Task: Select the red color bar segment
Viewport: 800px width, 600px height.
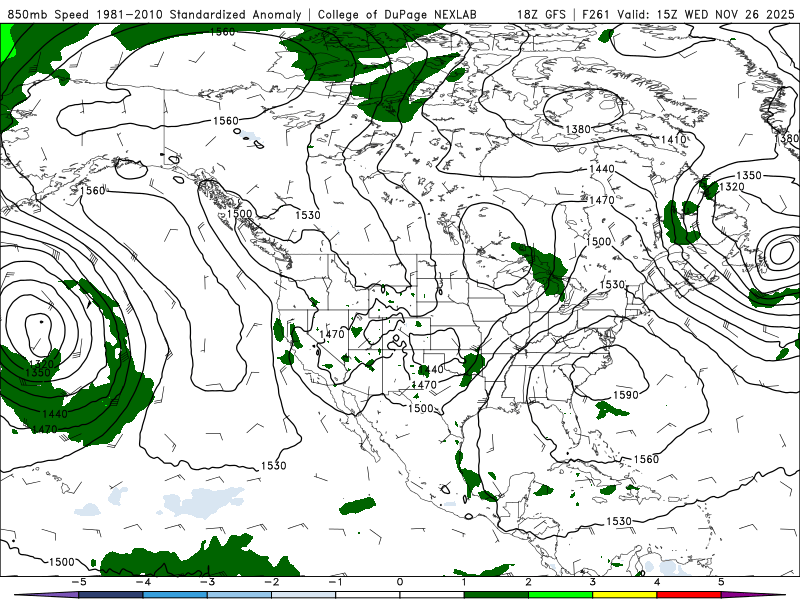Action: coord(689,595)
